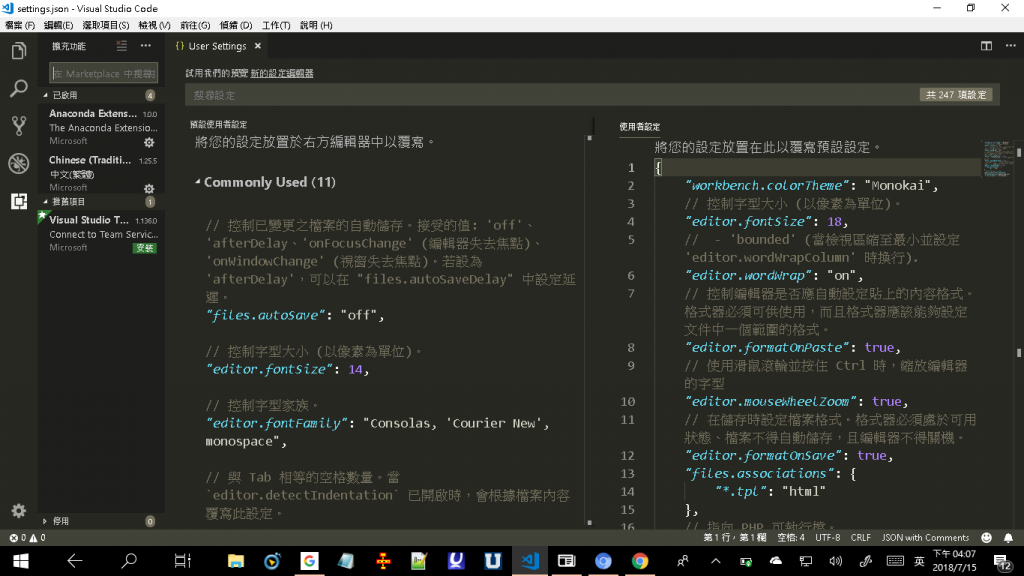Open the new settings editor preview link
Viewport: 1024px width, 576px height.
click(x=282, y=73)
